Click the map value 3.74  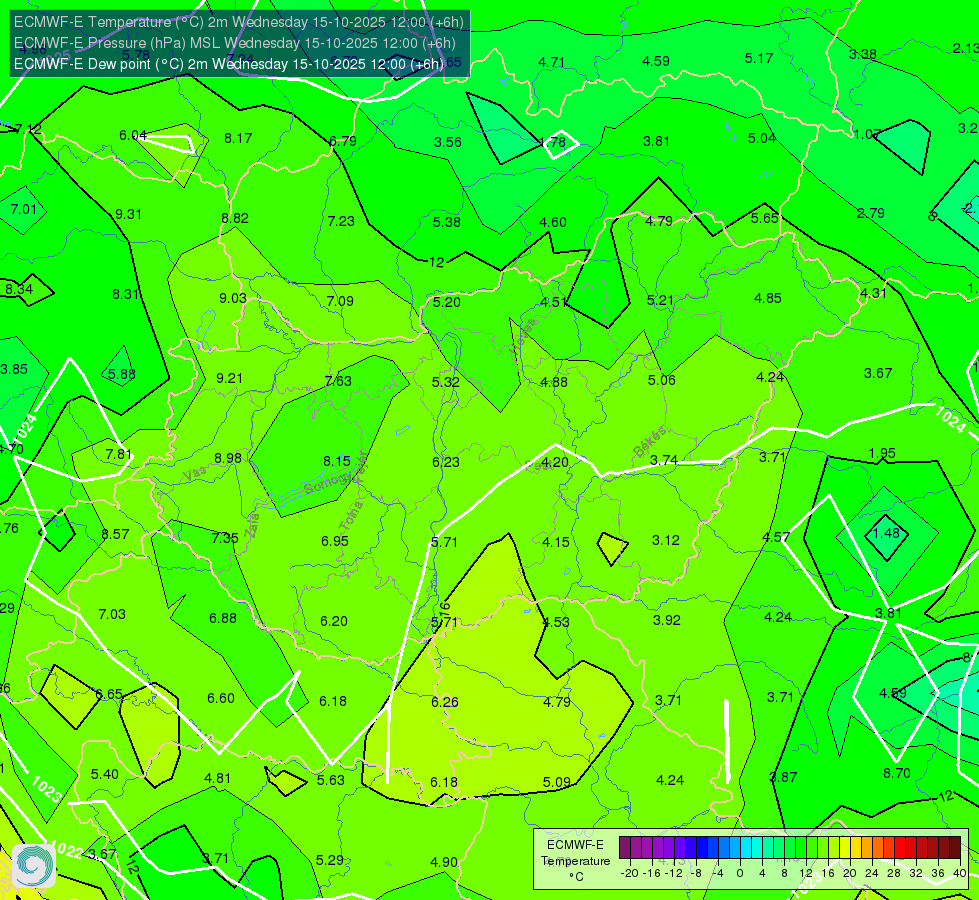[664, 460]
